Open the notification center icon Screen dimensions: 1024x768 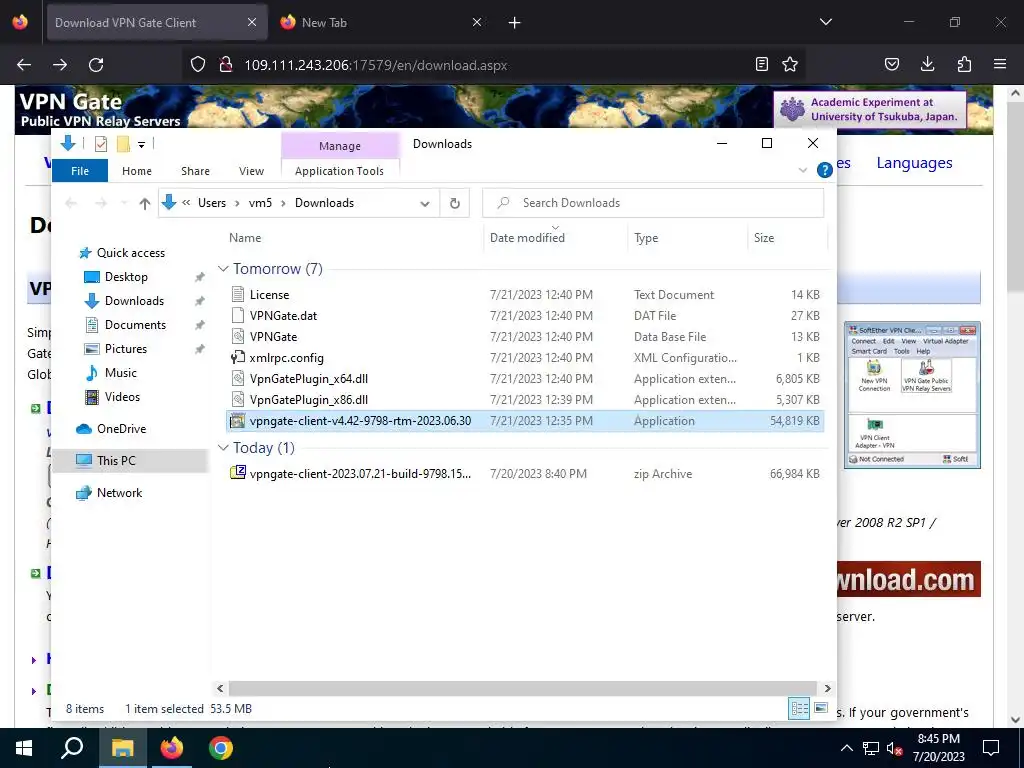(x=991, y=748)
